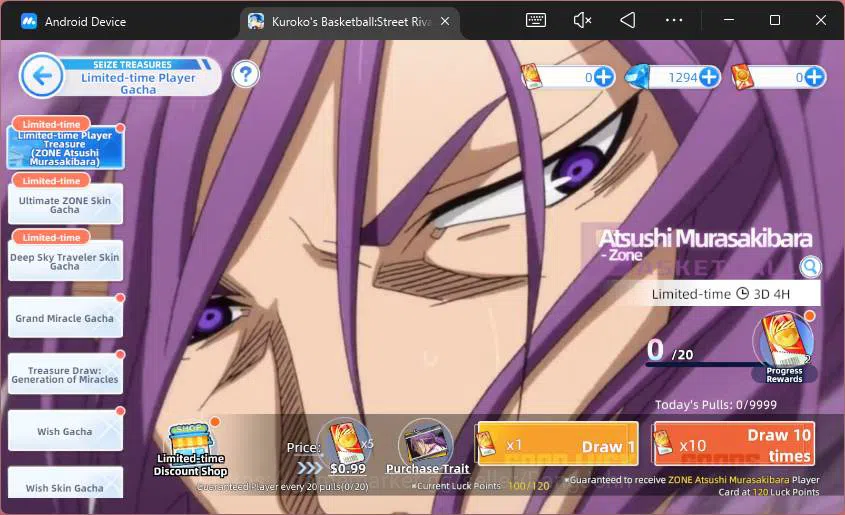
Task: Close the Kuroko's Basketball tab
Action: click(445, 21)
